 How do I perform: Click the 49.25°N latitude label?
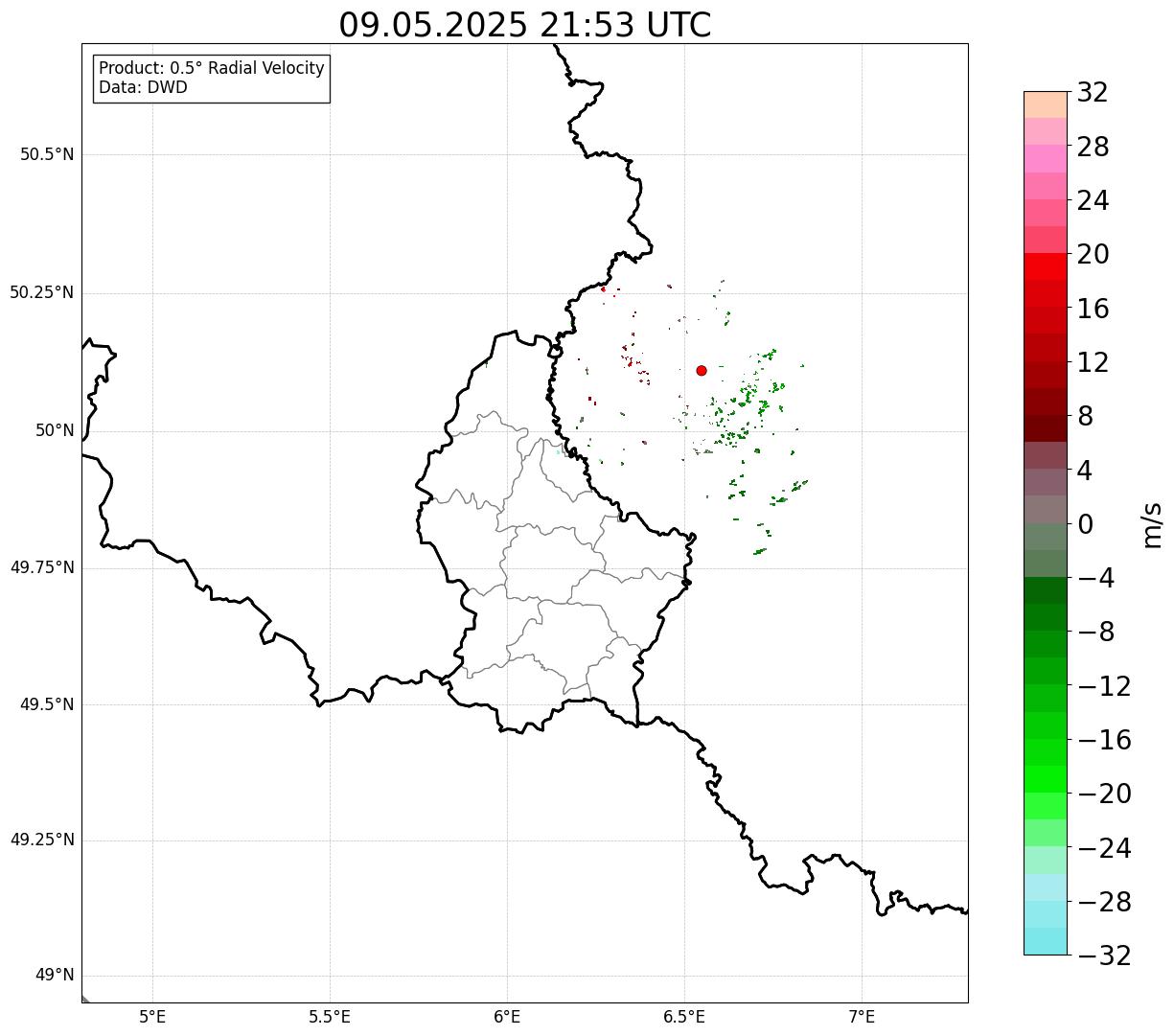tap(41, 840)
